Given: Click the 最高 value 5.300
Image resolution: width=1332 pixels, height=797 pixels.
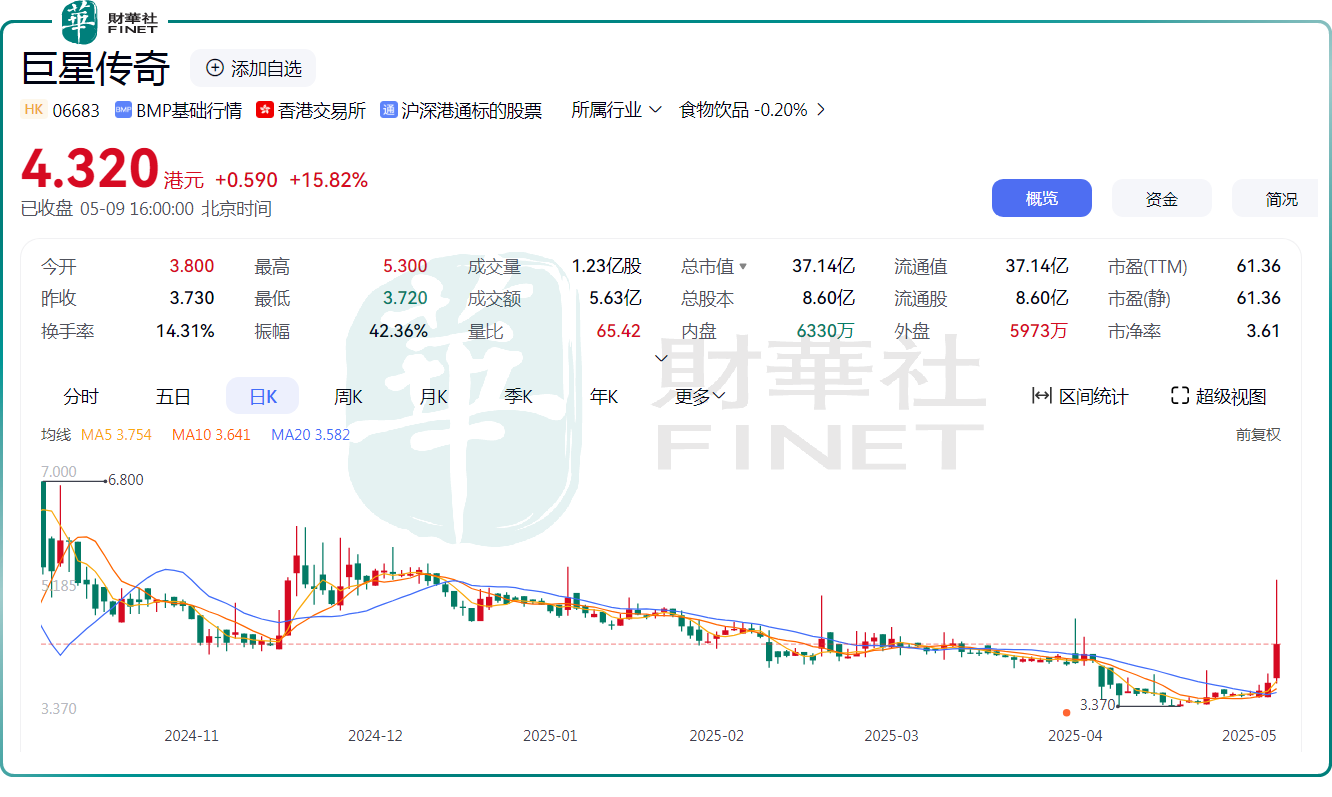Looking at the screenshot, I should click(405, 267).
